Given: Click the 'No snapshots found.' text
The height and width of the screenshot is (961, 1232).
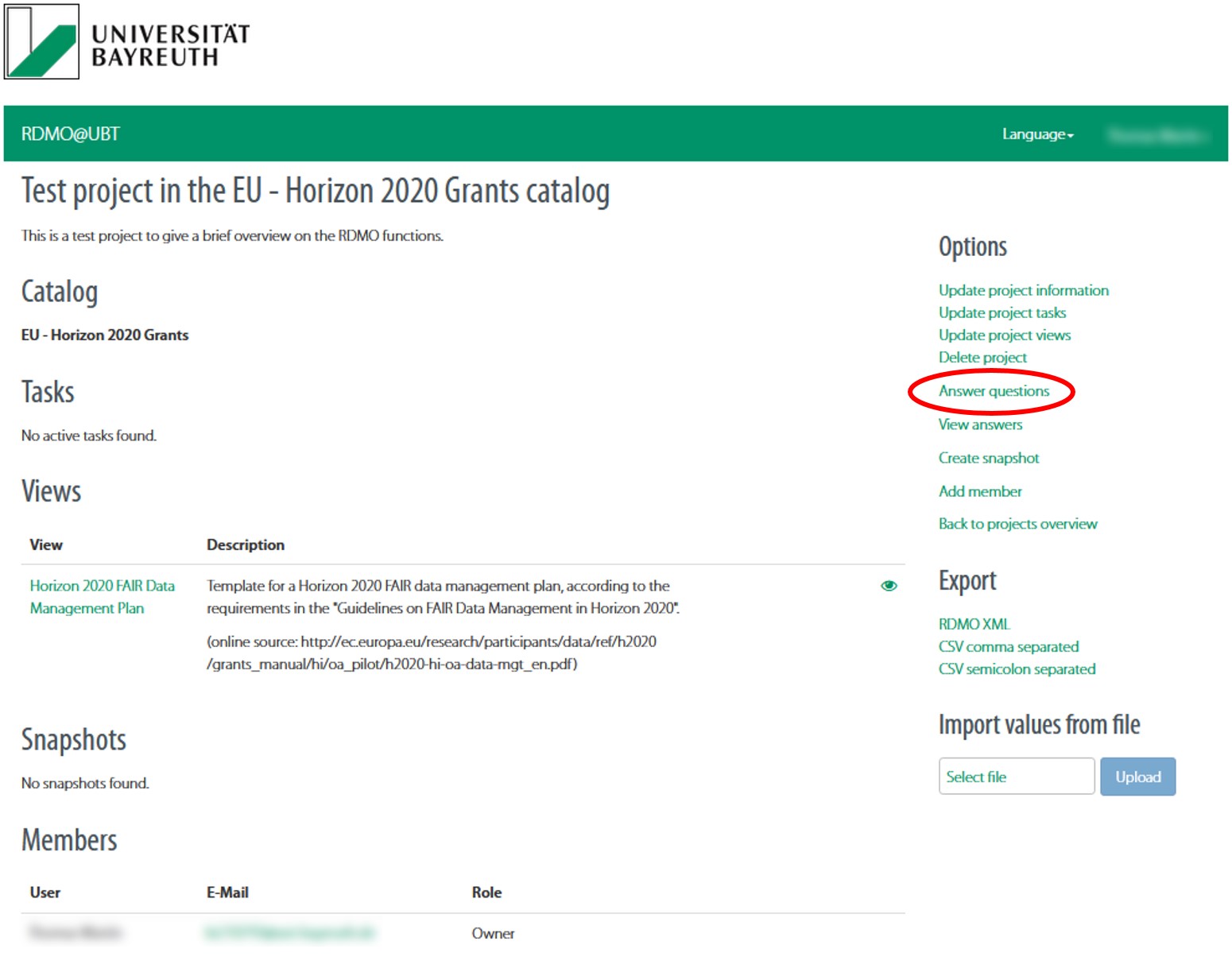Looking at the screenshot, I should (85, 783).
